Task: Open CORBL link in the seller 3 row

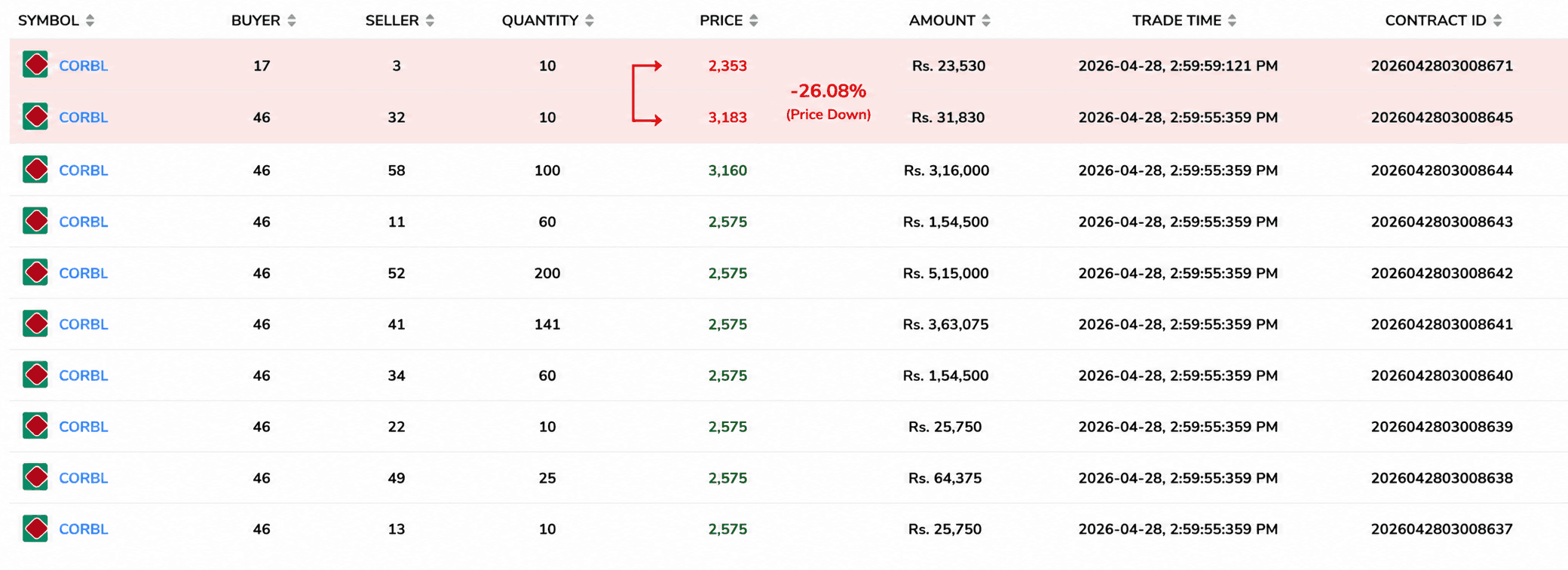Action: (84, 66)
